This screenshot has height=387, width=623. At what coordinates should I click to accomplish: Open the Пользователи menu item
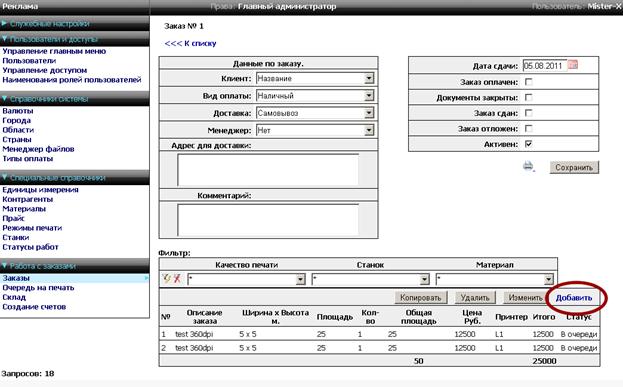pyautogui.click(x=29, y=61)
